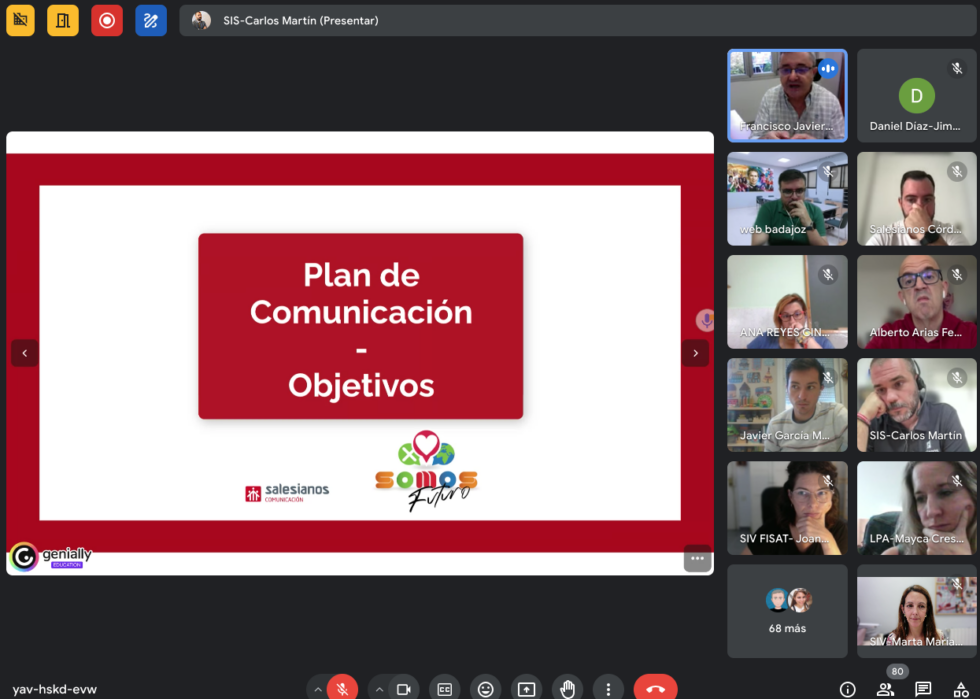Viewport: 980px width, 699px height.
Task: Click the red record button at top
Action: pyautogui.click(x=107, y=20)
